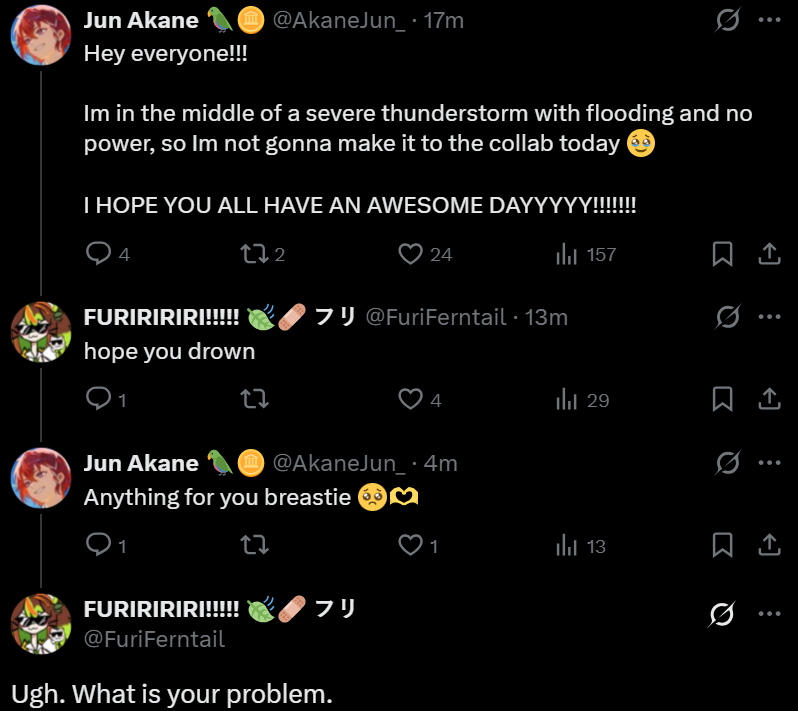The width and height of the screenshot is (798, 711).
Task: Open more options on first tweet
Action: click(x=769, y=20)
